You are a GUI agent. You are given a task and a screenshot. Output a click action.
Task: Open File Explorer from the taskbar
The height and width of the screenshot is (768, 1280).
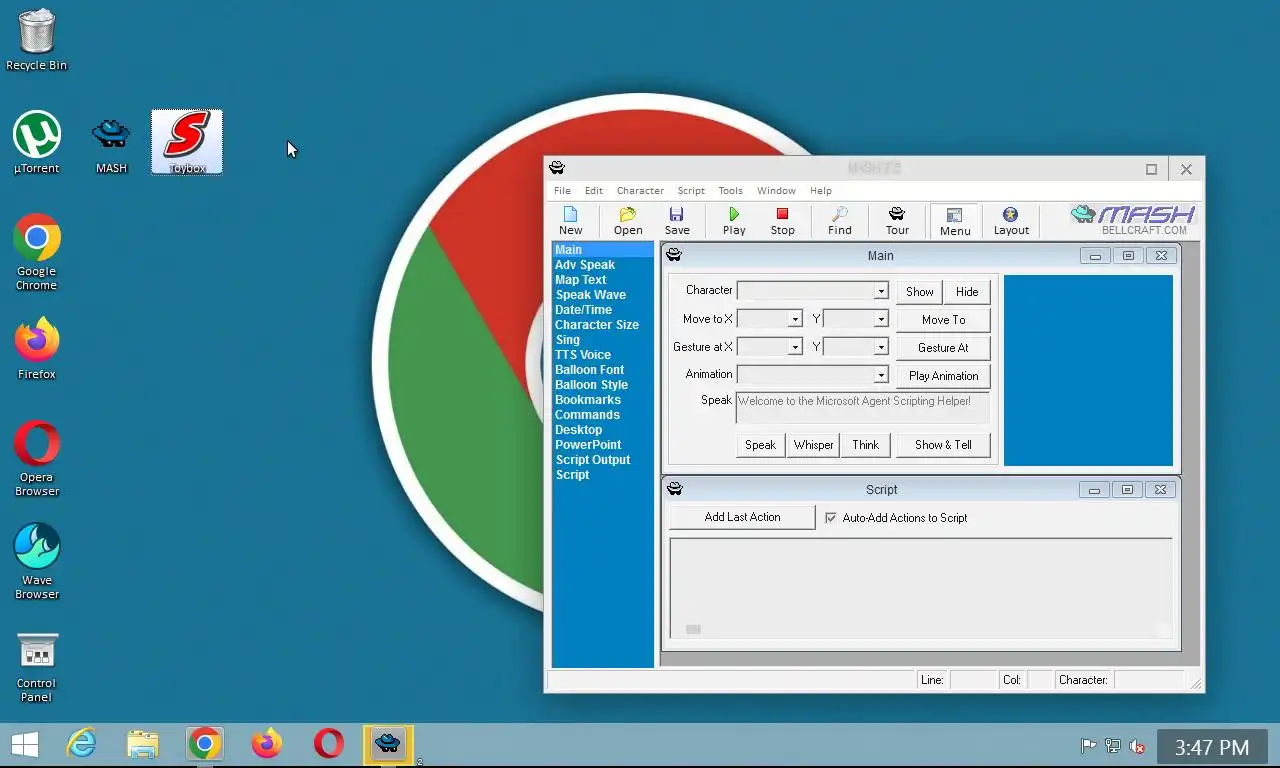point(143,744)
